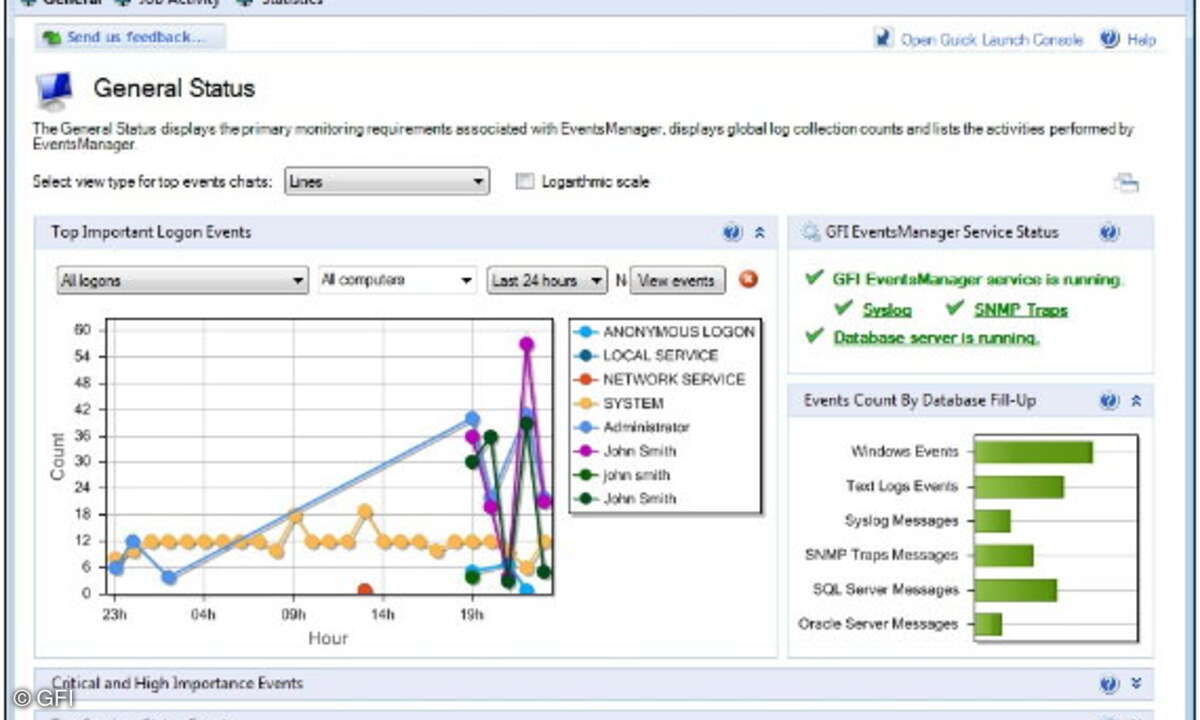Screen dimensions: 1200x720
Task: Click the Help question mark icon
Action: pos(1109,38)
